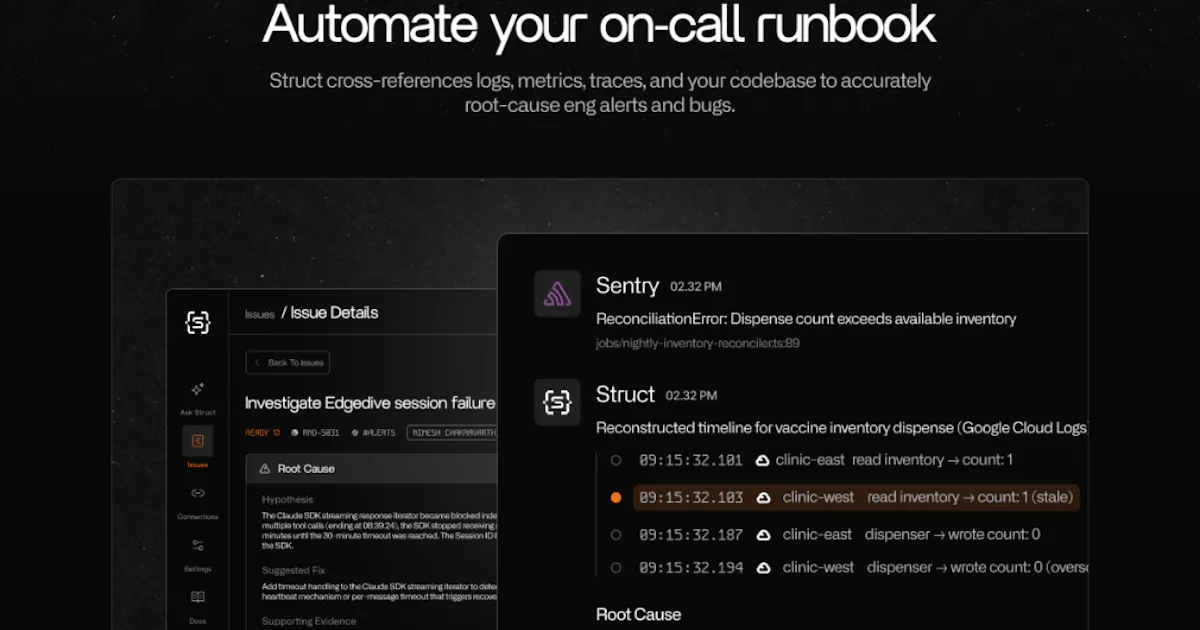1200x630 pixels.
Task: Click the highlighted clinic-west stale read row
Action: (x=856, y=497)
